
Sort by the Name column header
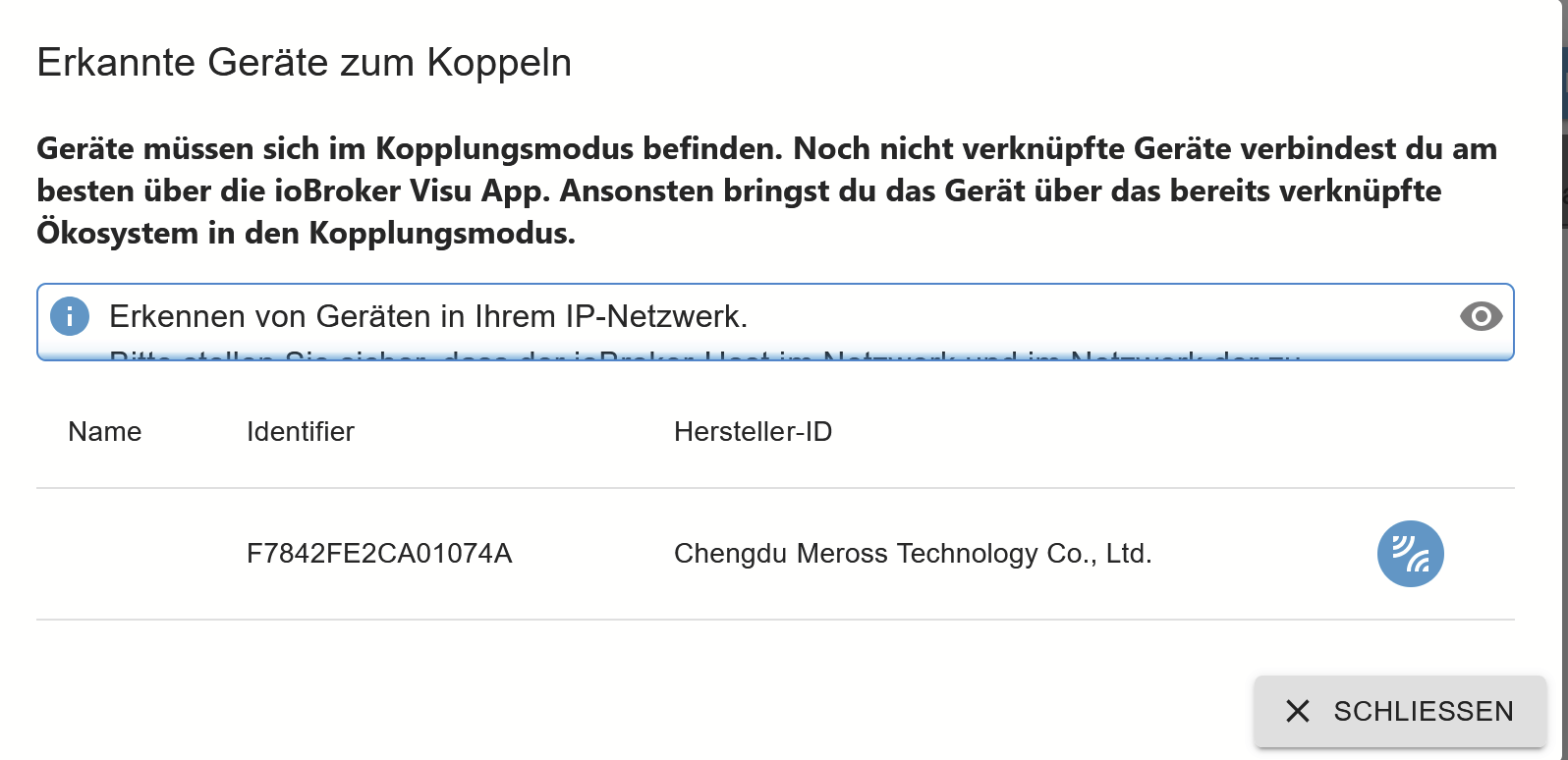pyautogui.click(x=105, y=432)
